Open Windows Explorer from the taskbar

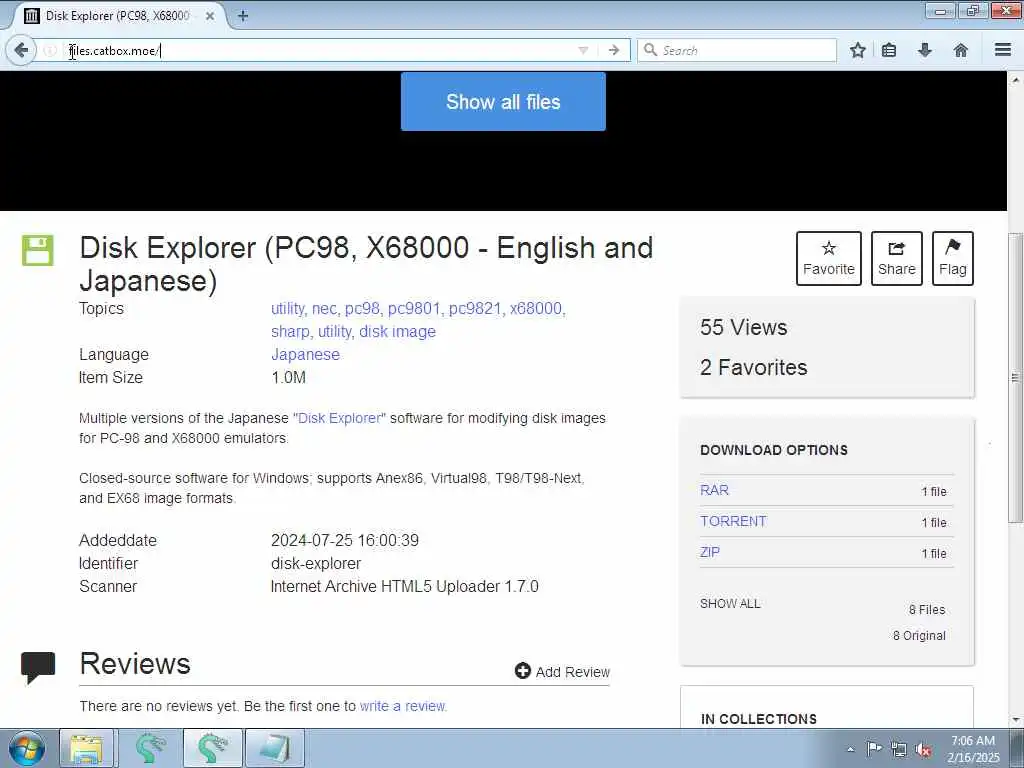tap(86, 748)
